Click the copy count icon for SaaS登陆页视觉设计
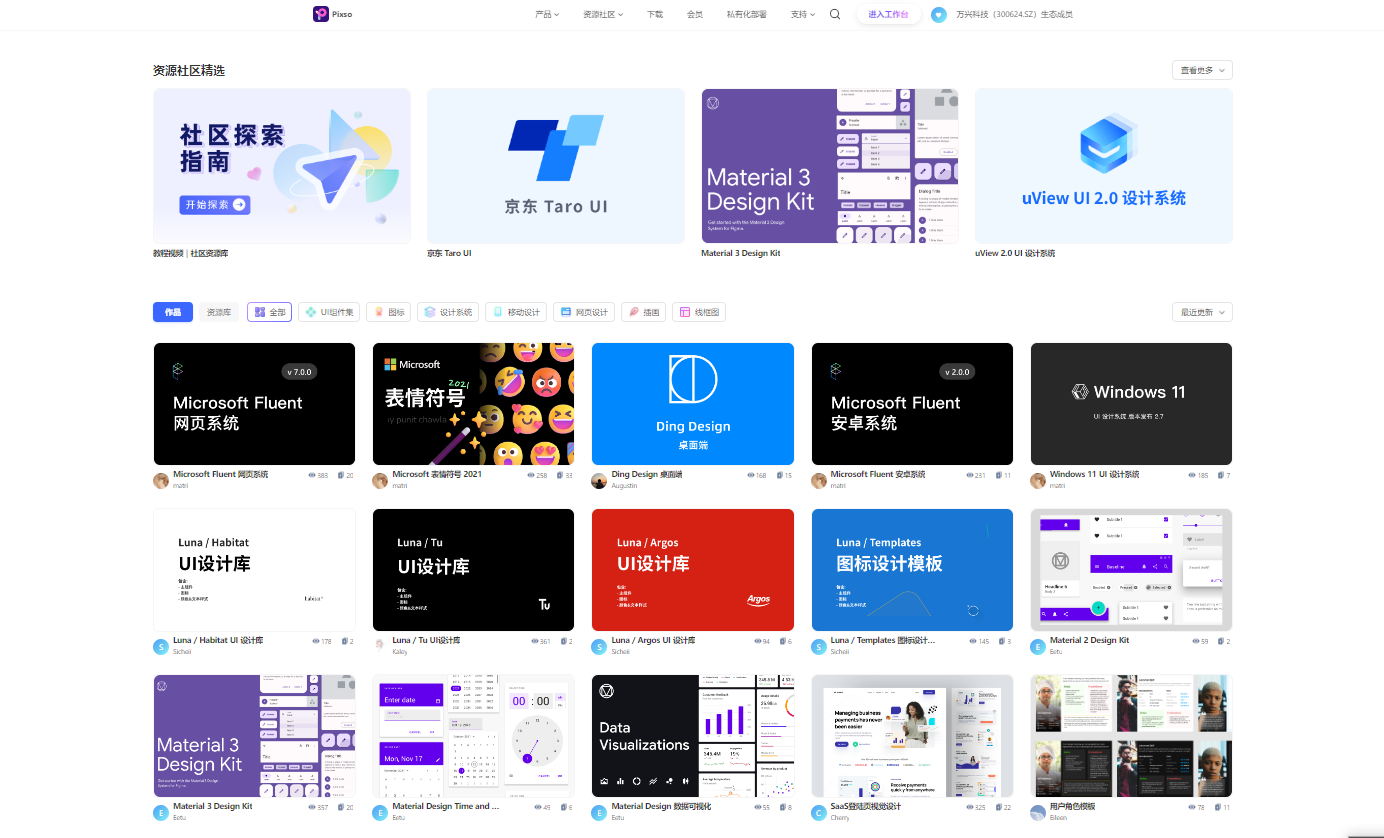This screenshot has width=1384, height=838. coord(998,807)
